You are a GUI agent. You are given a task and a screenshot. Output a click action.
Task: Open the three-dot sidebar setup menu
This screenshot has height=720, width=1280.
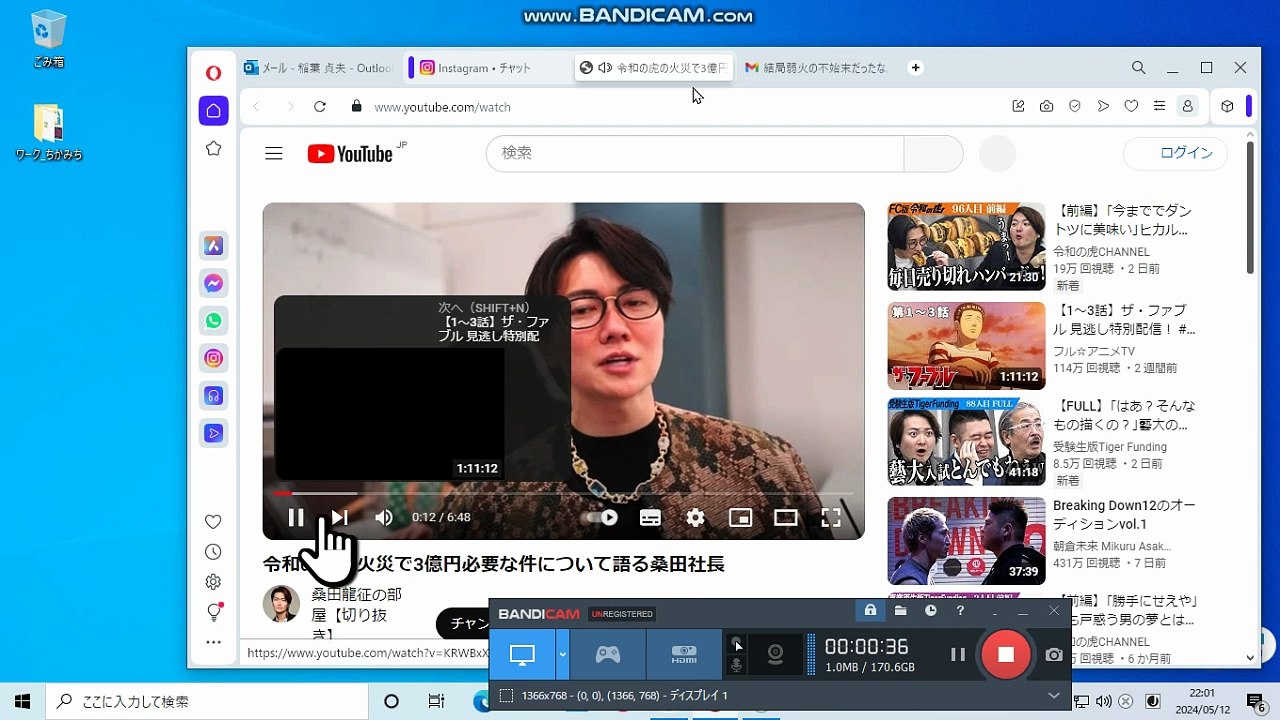click(213, 642)
